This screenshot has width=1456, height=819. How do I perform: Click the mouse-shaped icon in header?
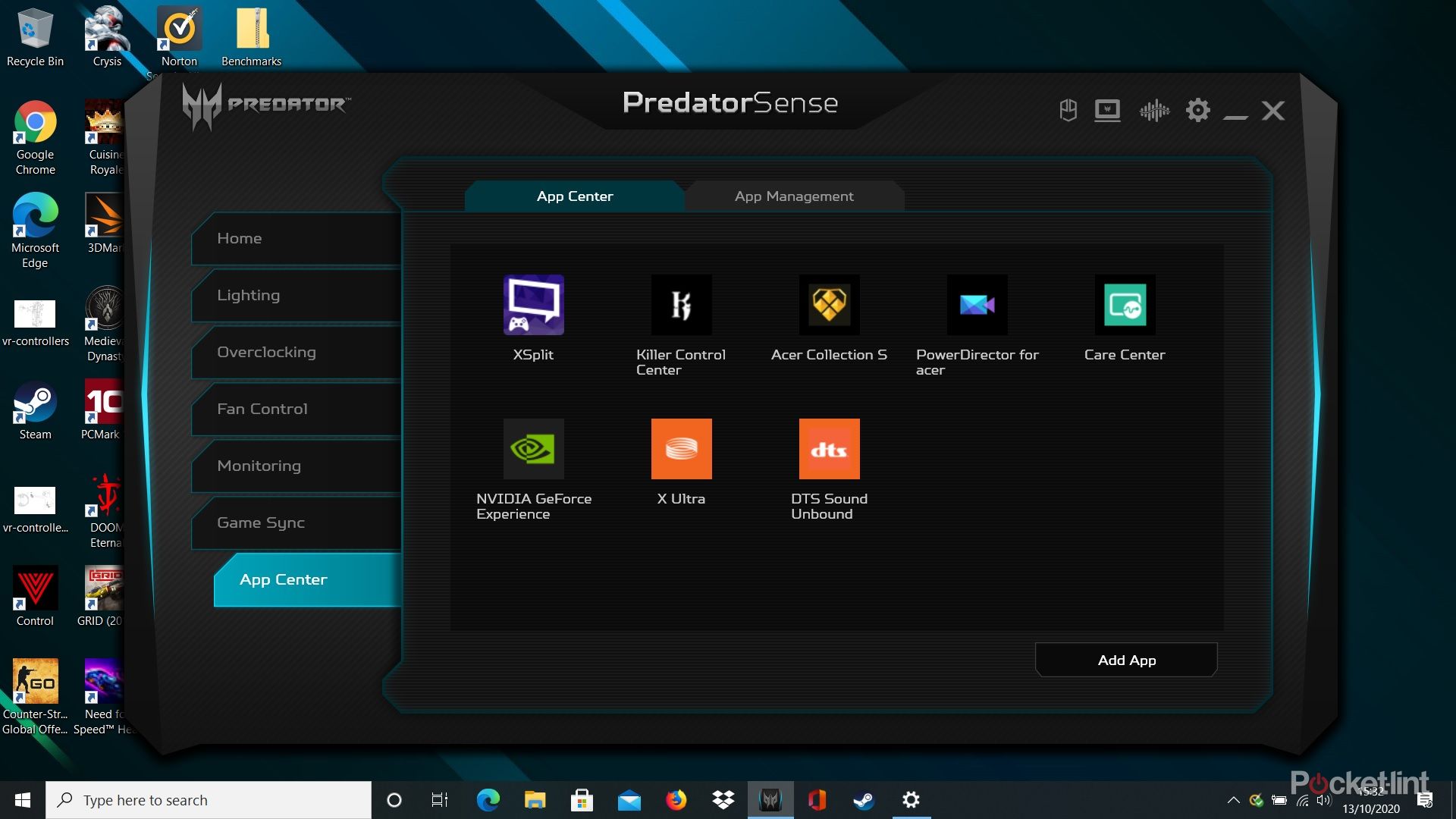pos(1068,111)
